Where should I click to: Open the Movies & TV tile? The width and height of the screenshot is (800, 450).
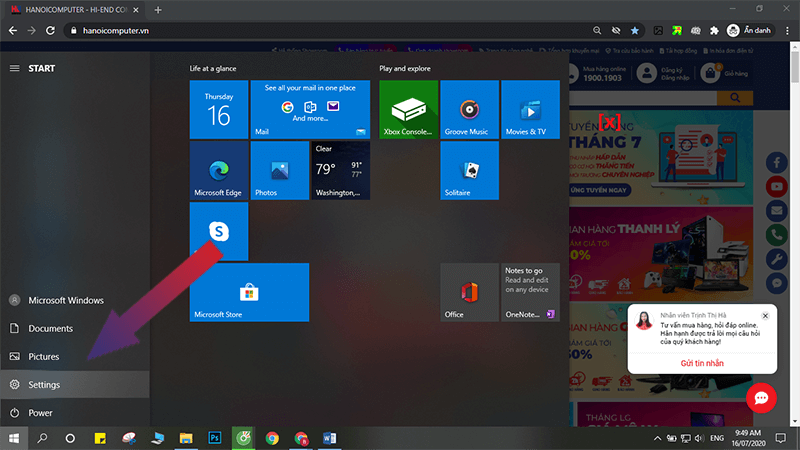528,110
